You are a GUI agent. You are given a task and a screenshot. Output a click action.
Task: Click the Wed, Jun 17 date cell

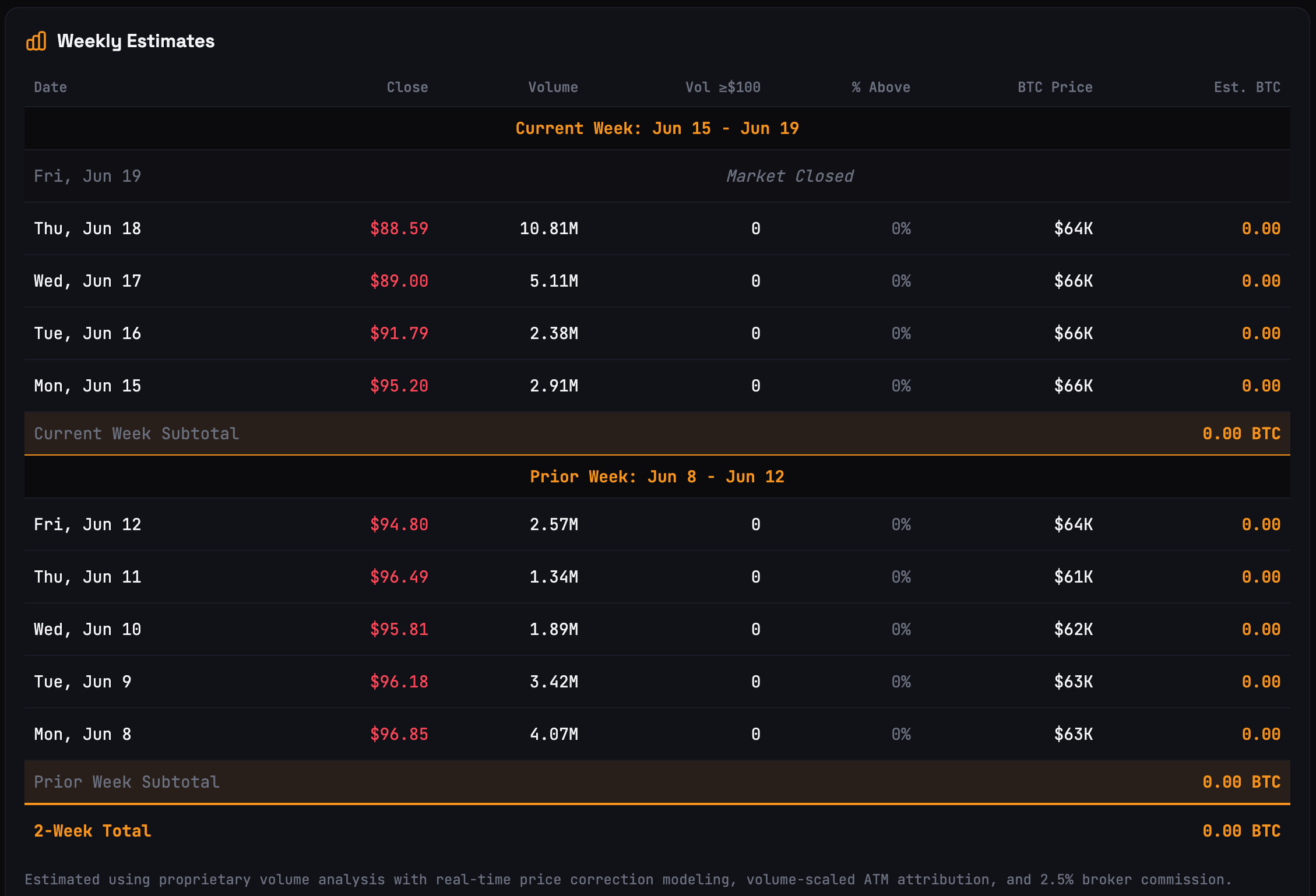pyautogui.click(x=87, y=281)
